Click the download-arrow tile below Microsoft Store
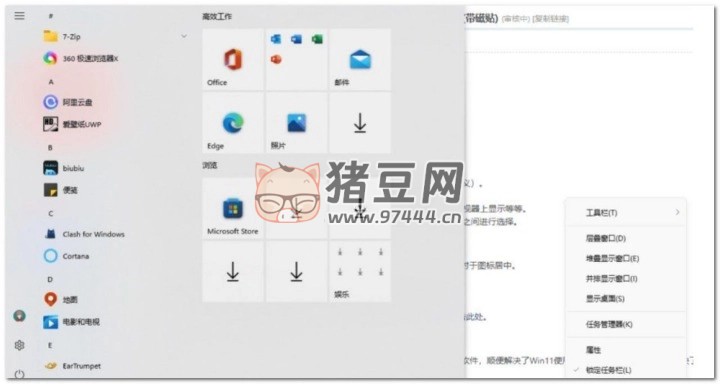 (233, 271)
